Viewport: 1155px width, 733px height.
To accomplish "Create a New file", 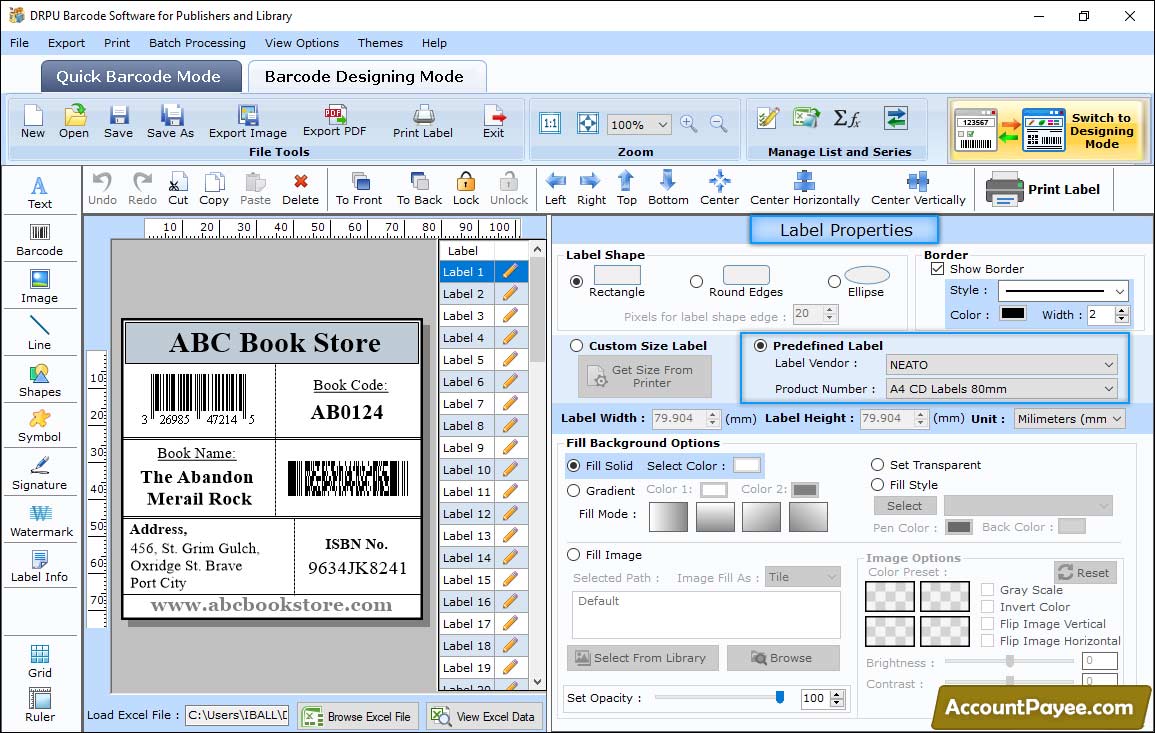I will 32,122.
